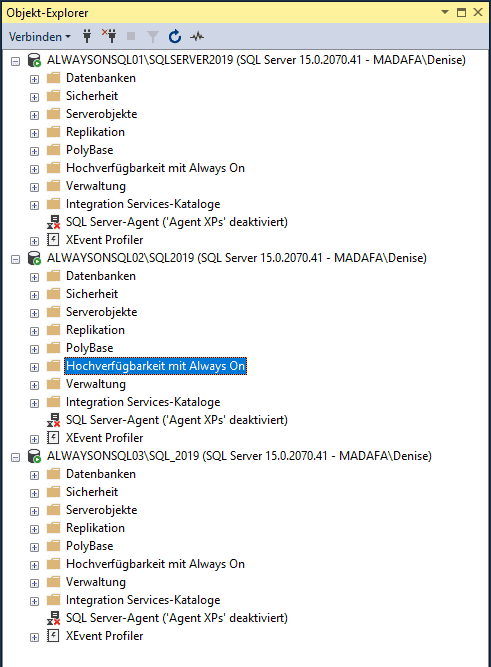
Task: Collapse the ALWAYSONSQL02\SQL2019 server node
Action: click(x=16, y=259)
